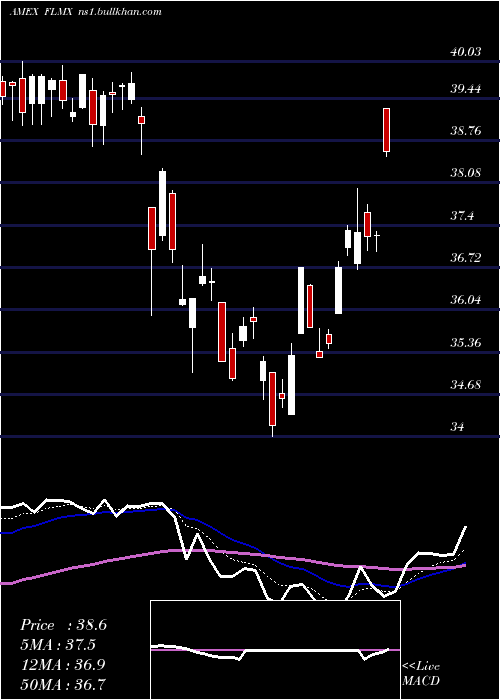Click the ns1.bullkhan.com source text

(119, 12)
